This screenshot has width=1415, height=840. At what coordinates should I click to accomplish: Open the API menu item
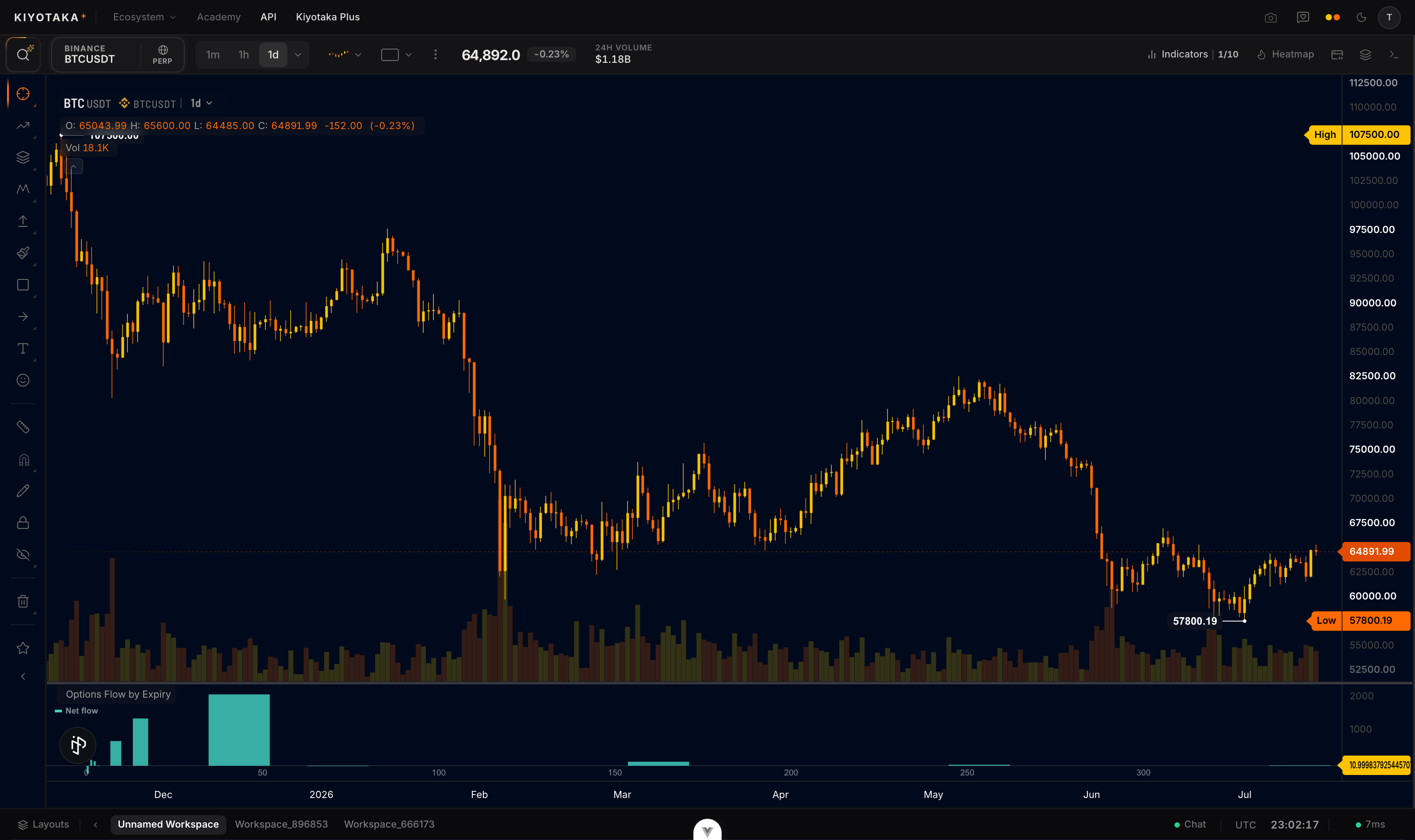coord(268,17)
